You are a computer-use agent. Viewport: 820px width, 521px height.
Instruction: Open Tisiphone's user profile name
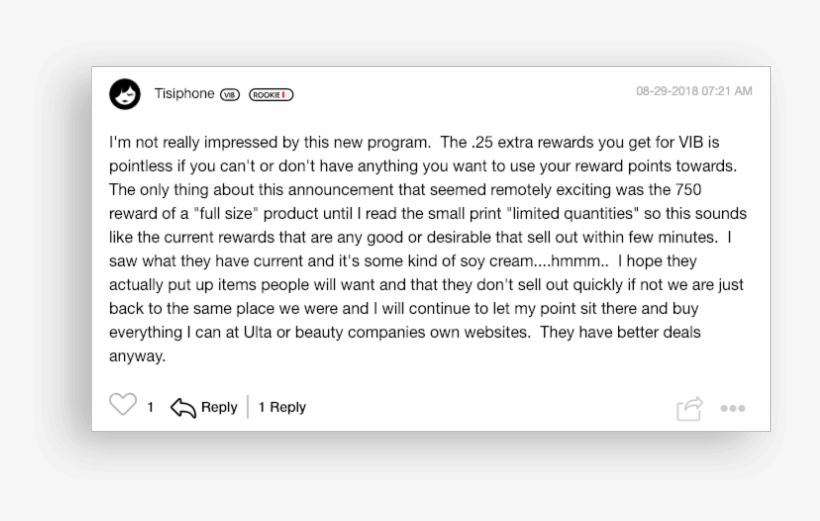point(184,94)
